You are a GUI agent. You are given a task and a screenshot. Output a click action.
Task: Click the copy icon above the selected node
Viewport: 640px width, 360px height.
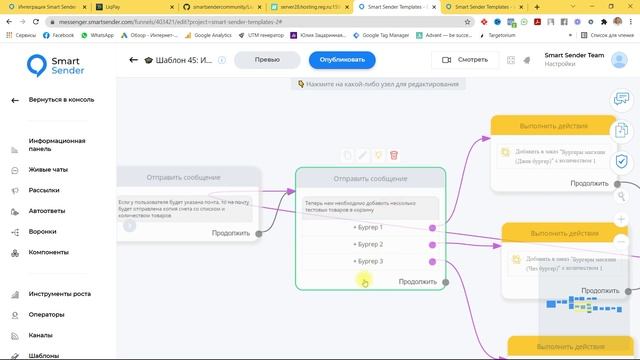pyautogui.click(x=347, y=155)
